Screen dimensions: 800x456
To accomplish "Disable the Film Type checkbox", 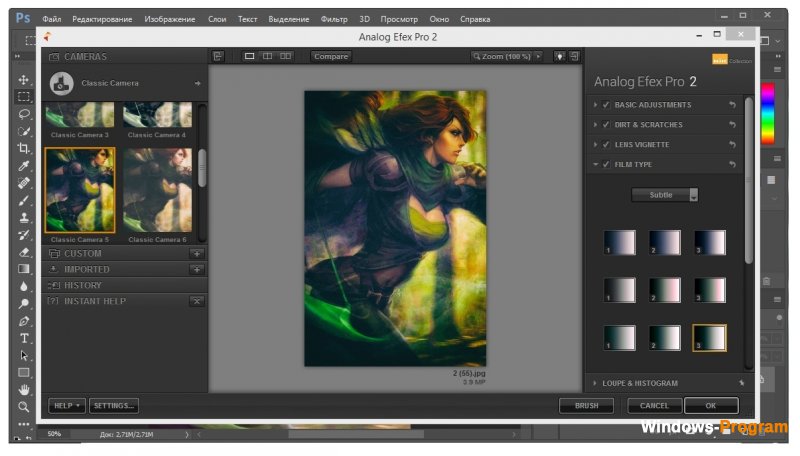I will (606, 164).
